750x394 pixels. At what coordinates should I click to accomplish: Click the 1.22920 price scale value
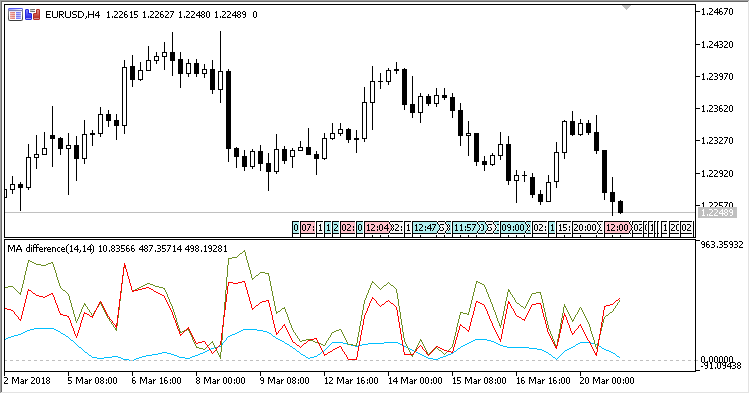(717, 173)
